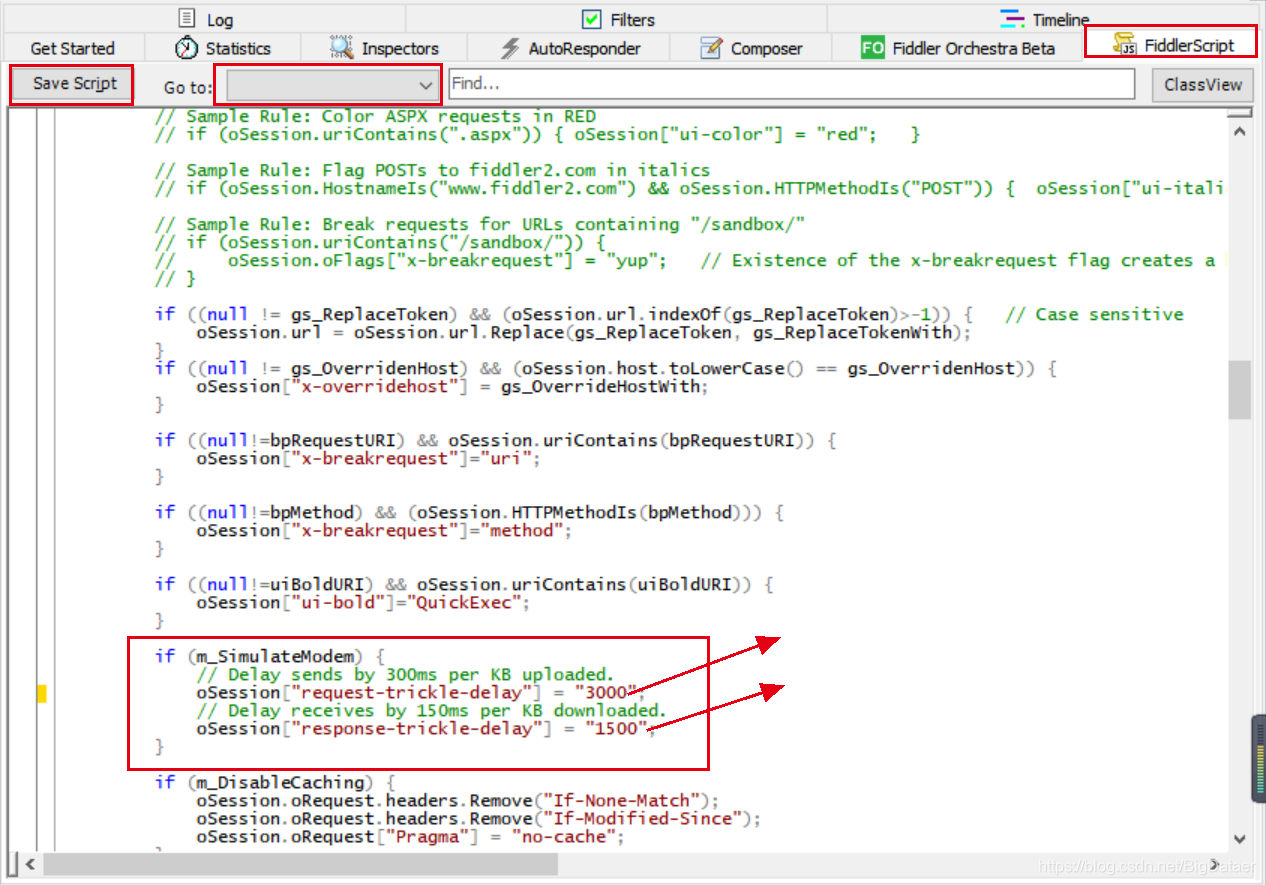
Task: Click the "If-None-Match" header removal line
Action: click(x=457, y=800)
